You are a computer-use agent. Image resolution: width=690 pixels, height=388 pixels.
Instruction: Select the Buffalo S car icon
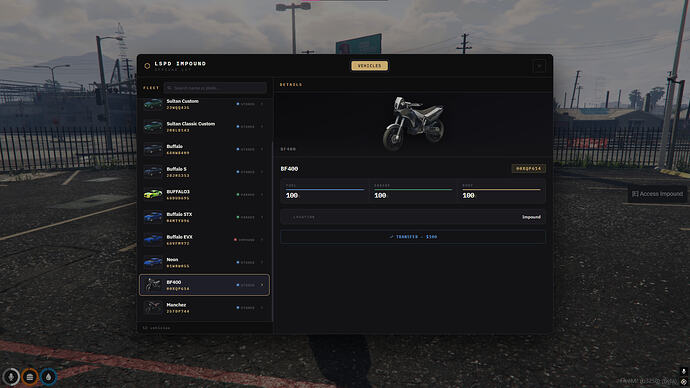153,172
